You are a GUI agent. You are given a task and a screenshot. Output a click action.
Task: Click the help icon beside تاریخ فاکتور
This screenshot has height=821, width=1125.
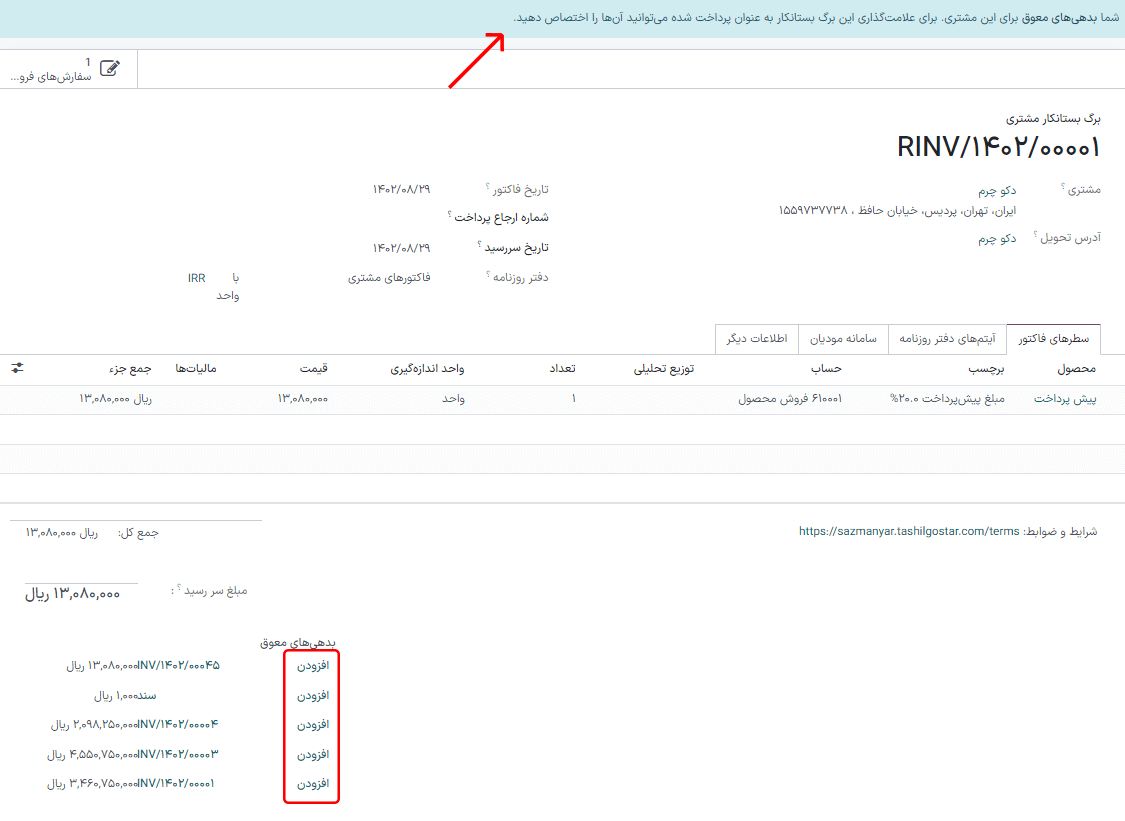(x=486, y=188)
